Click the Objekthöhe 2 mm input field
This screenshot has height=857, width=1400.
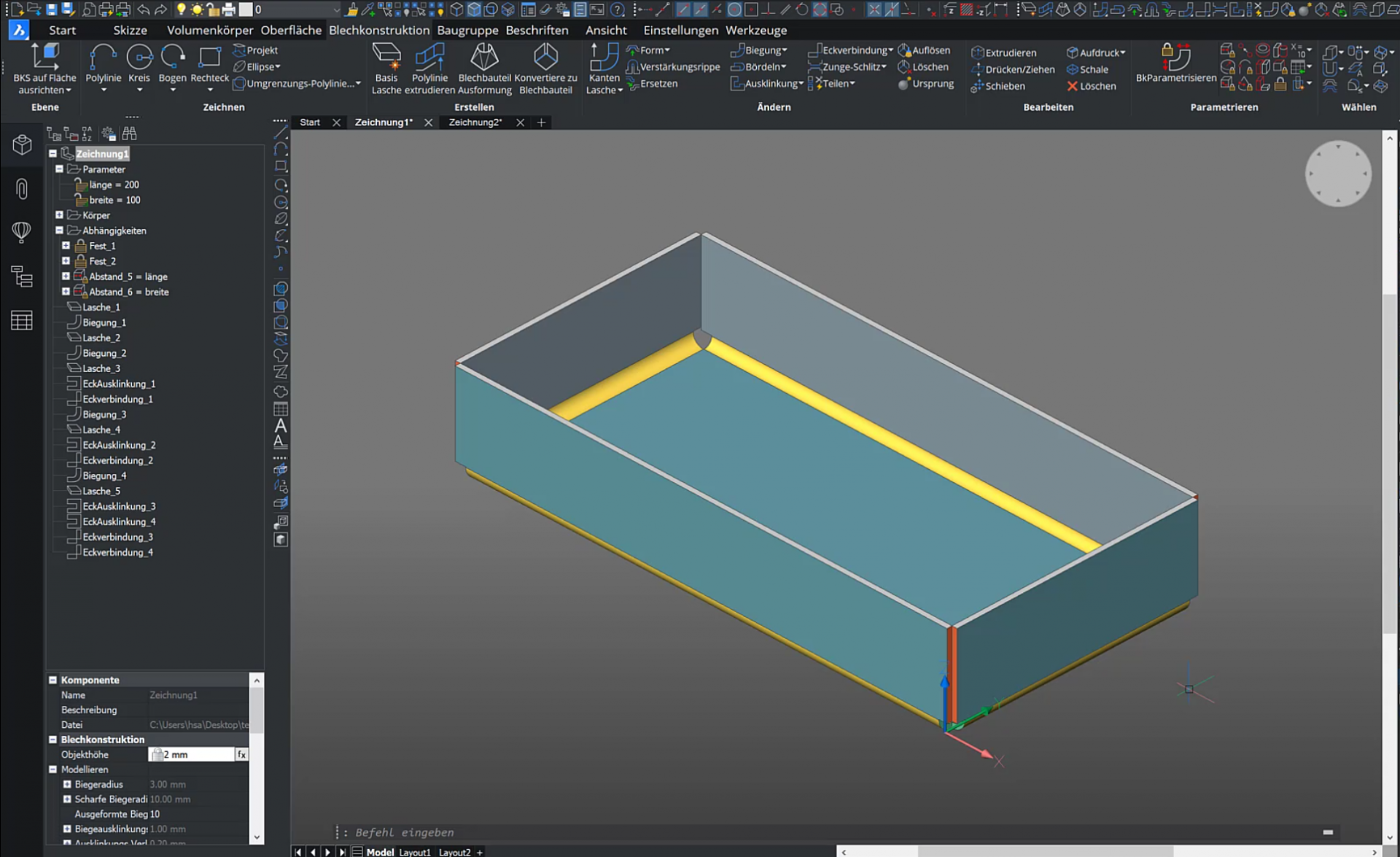192,754
